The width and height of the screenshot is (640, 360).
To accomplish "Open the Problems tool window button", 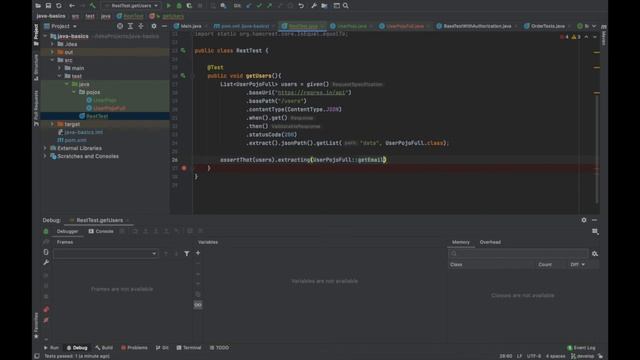I will pyautogui.click(x=134, y=348).
